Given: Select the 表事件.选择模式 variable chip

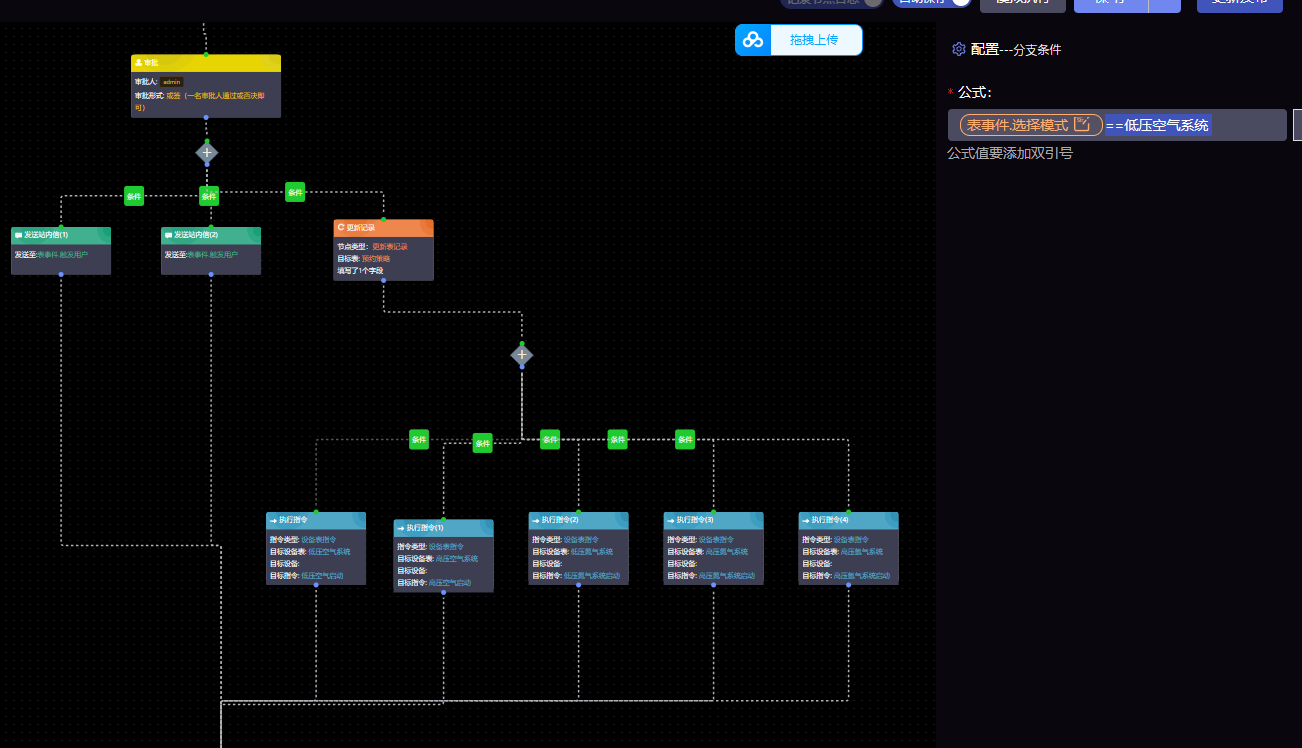Looking at the screenshot, I should coord(1031,125).
